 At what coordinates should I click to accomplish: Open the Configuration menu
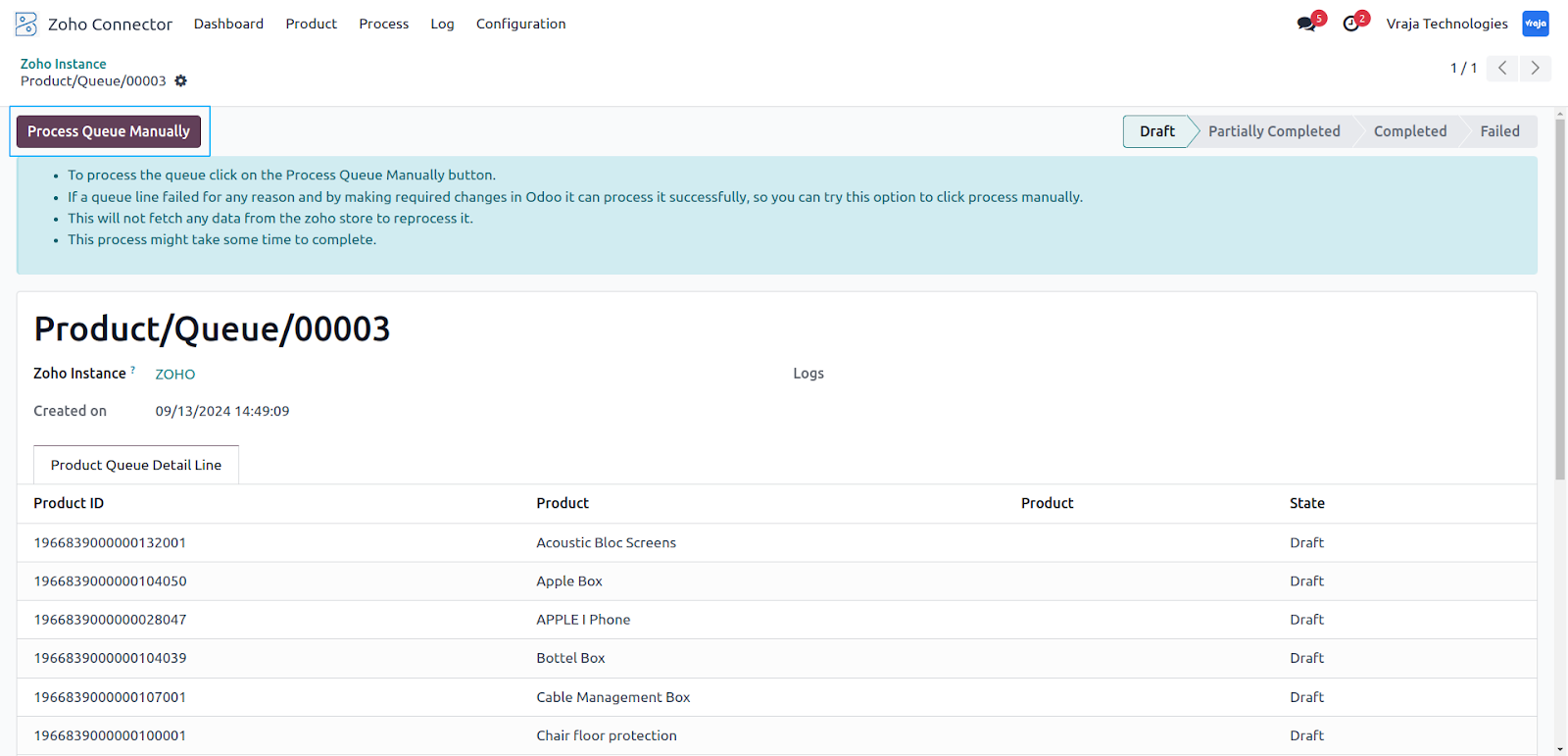point(520,24)
